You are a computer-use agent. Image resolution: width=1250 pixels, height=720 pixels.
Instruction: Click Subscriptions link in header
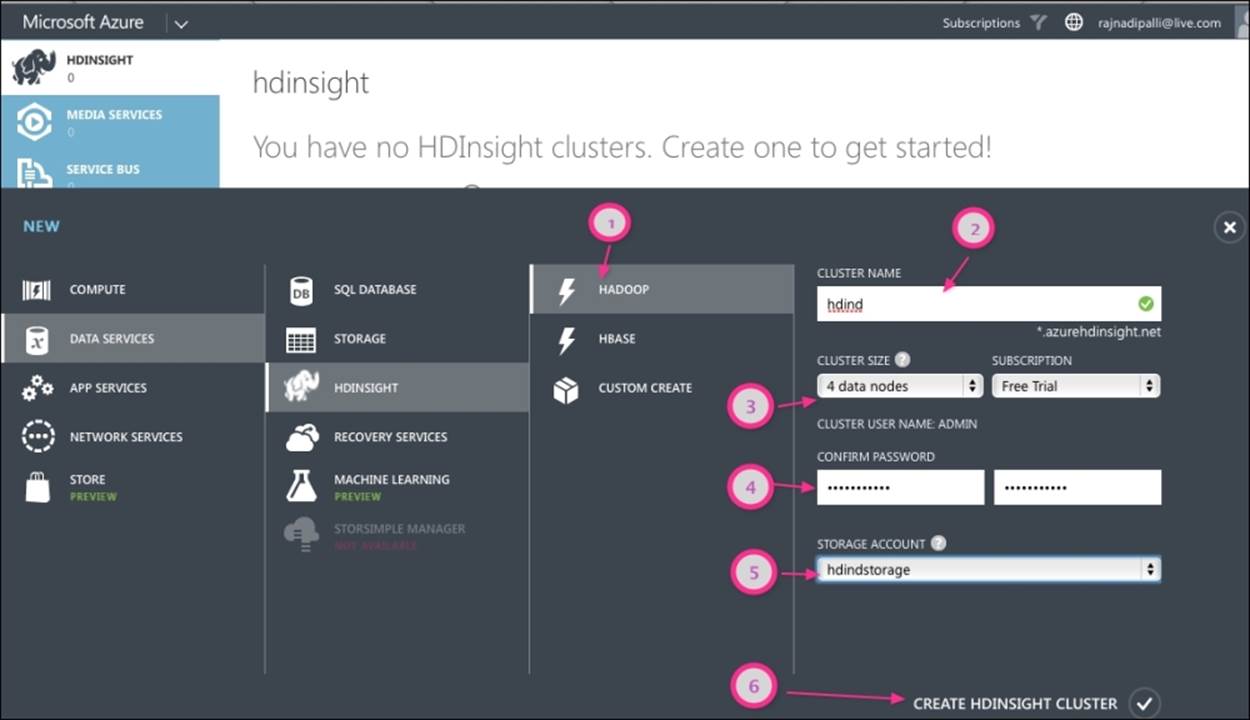click(x=981, y=23)
